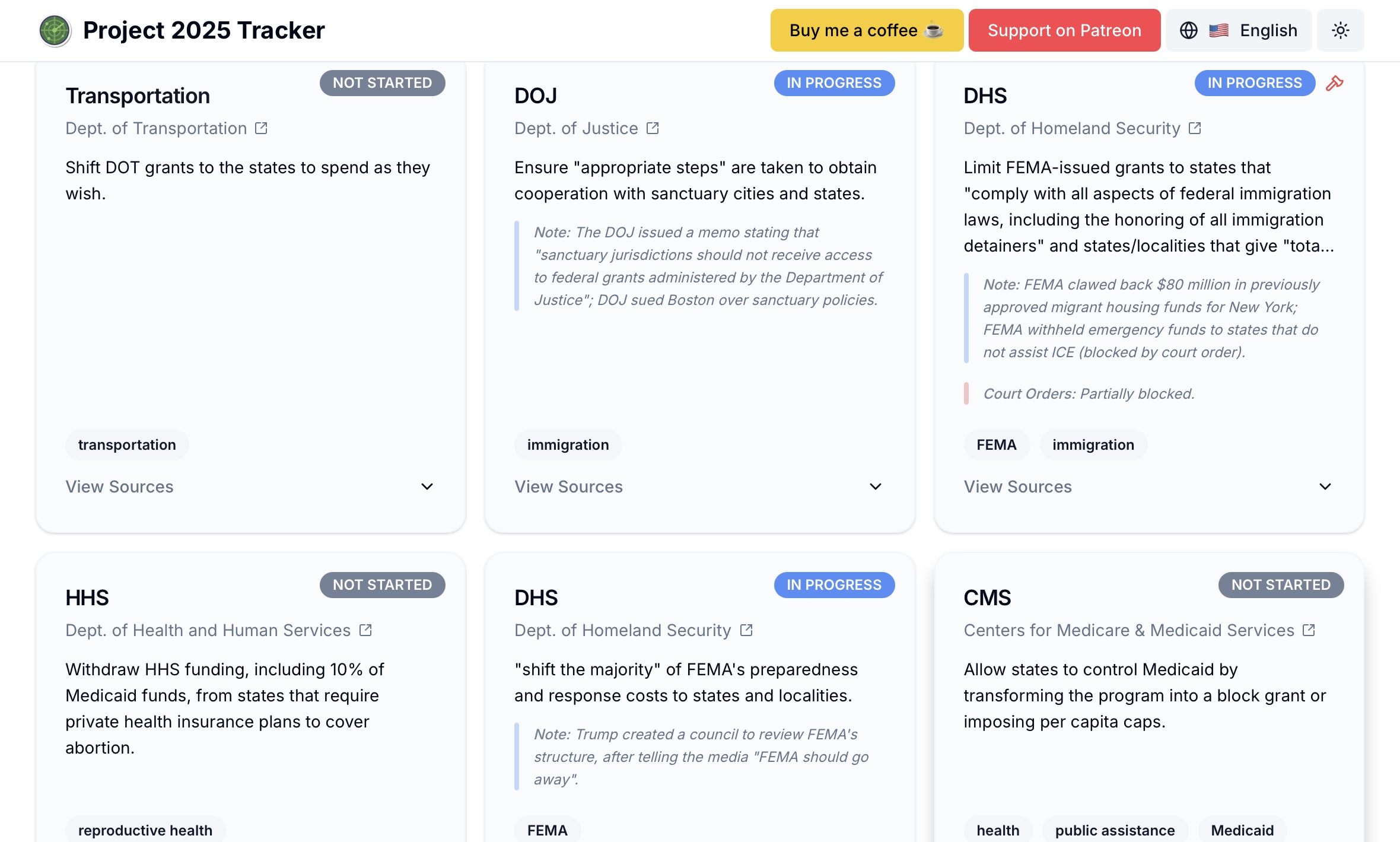1400x842 pixels.
Task: Open the Dept. of Homeland Security external link icon in the FEMA grants card
Action: click(x=1195, y=128)
